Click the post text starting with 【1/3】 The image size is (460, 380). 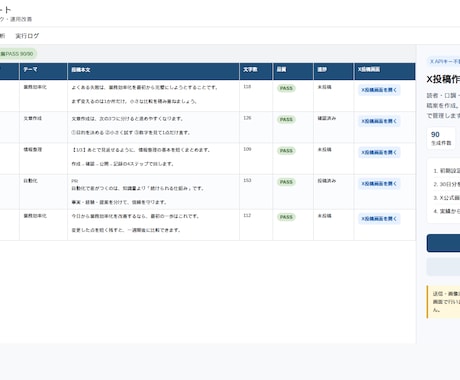(x=141, y=157)
